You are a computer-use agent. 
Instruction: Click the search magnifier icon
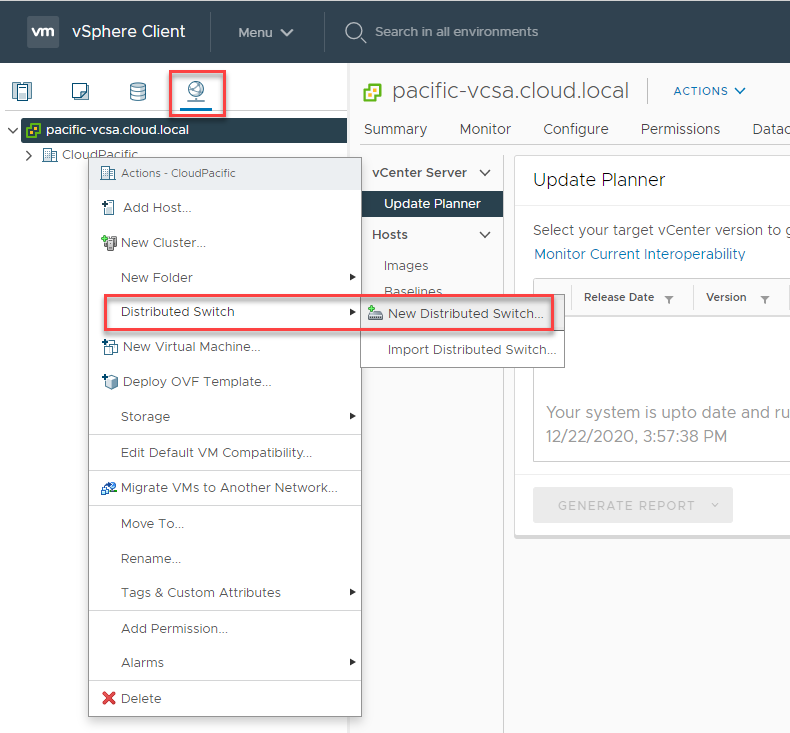(355, 32)
